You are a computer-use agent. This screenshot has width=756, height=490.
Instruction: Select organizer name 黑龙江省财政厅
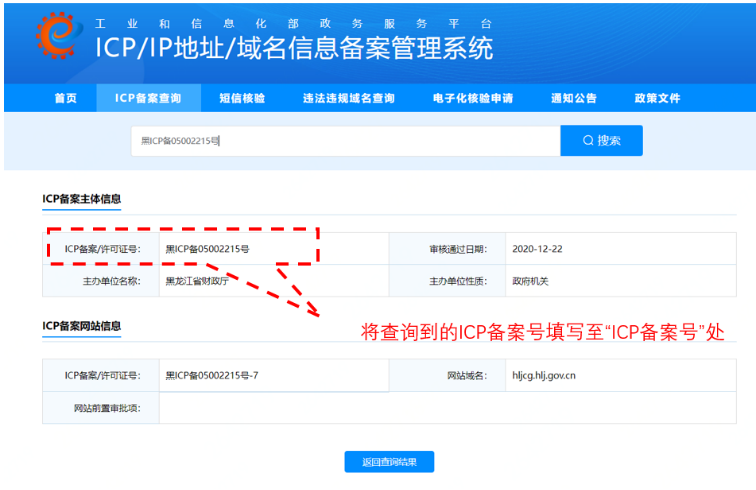pyautogui.click(x=197, y=281)
